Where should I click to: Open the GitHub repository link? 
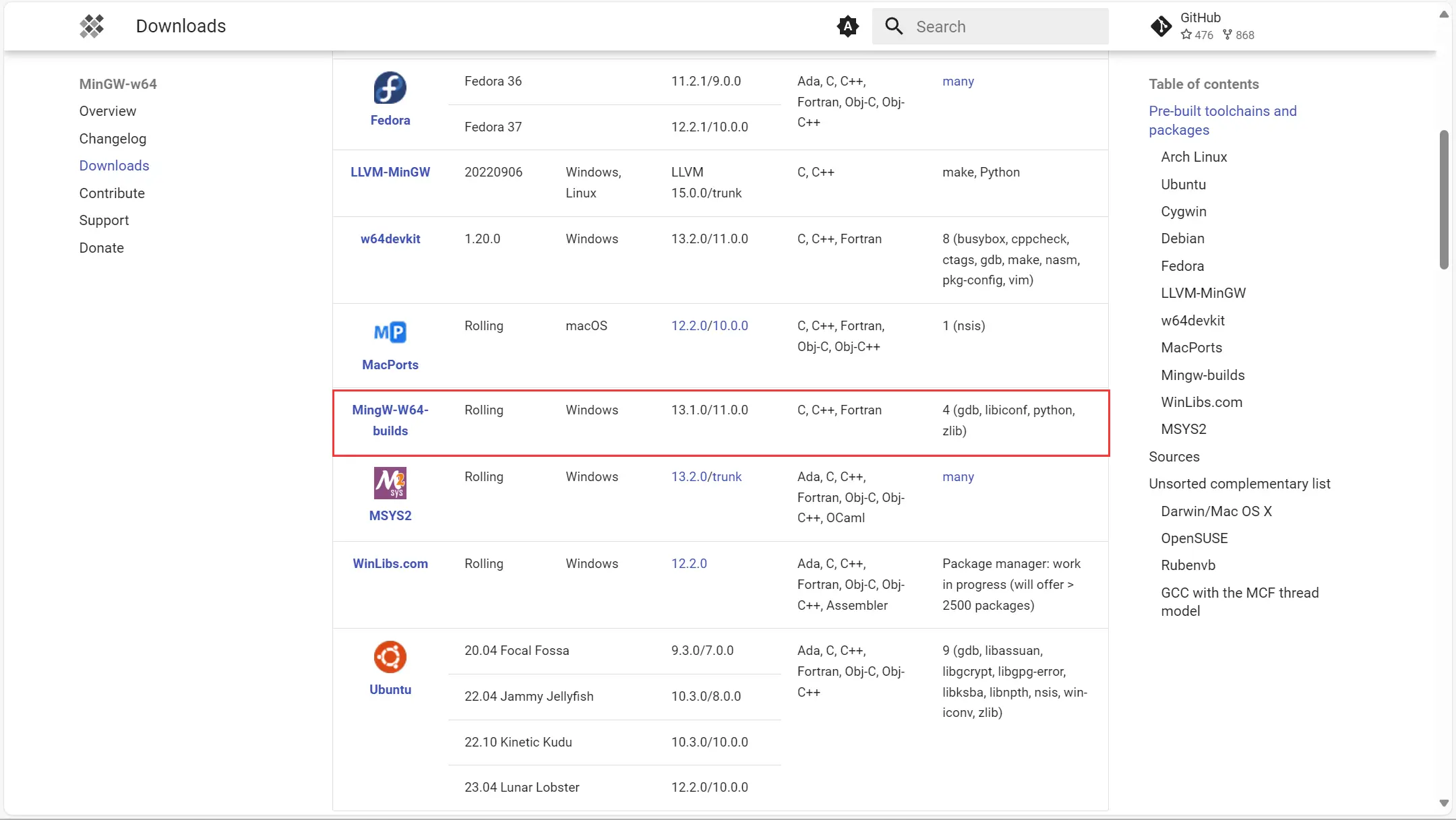click(x=1204, y=26)
